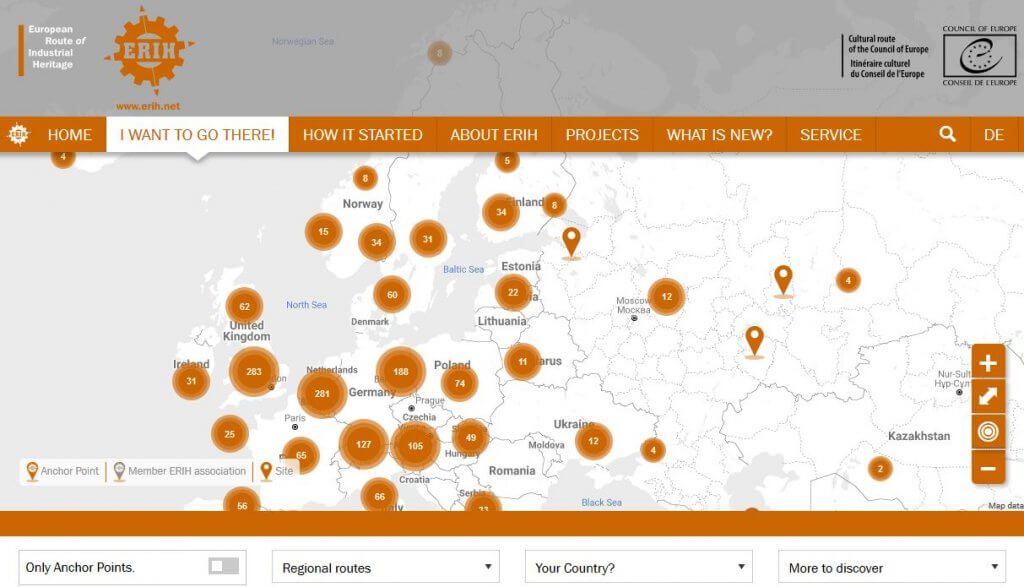Viewport: 1024px width, 587px height.
Task: Open cluster 62 over Scotland
Action: pyautogui.click(x=244, y=306)
